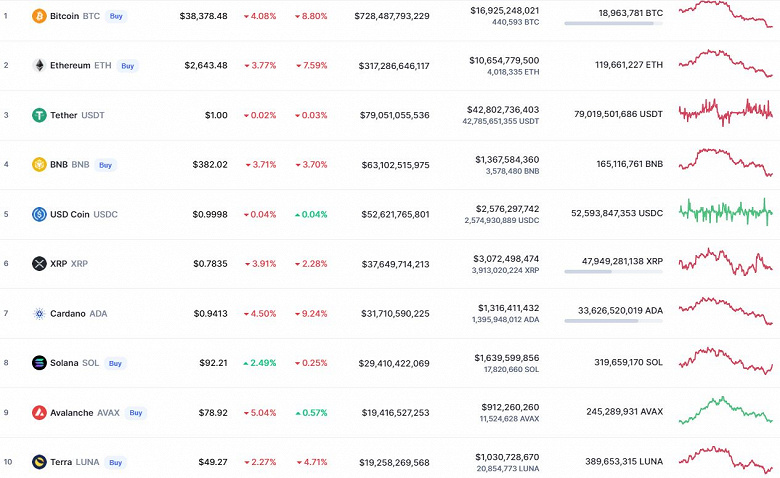780x478 pixels.
Task: Click Cardano's circulating supply progress bar
Action: [613, 321]
